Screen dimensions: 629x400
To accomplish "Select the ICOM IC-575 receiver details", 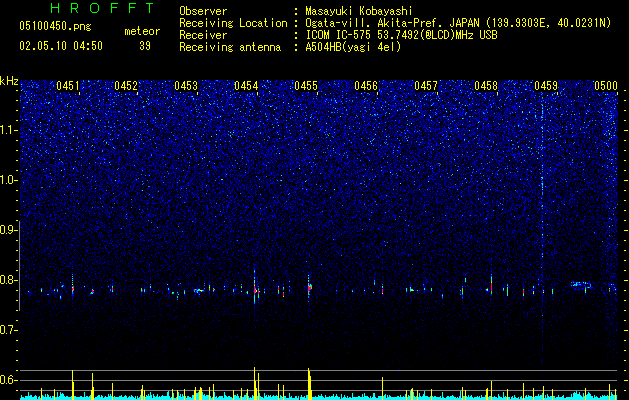I will (401, 35).
